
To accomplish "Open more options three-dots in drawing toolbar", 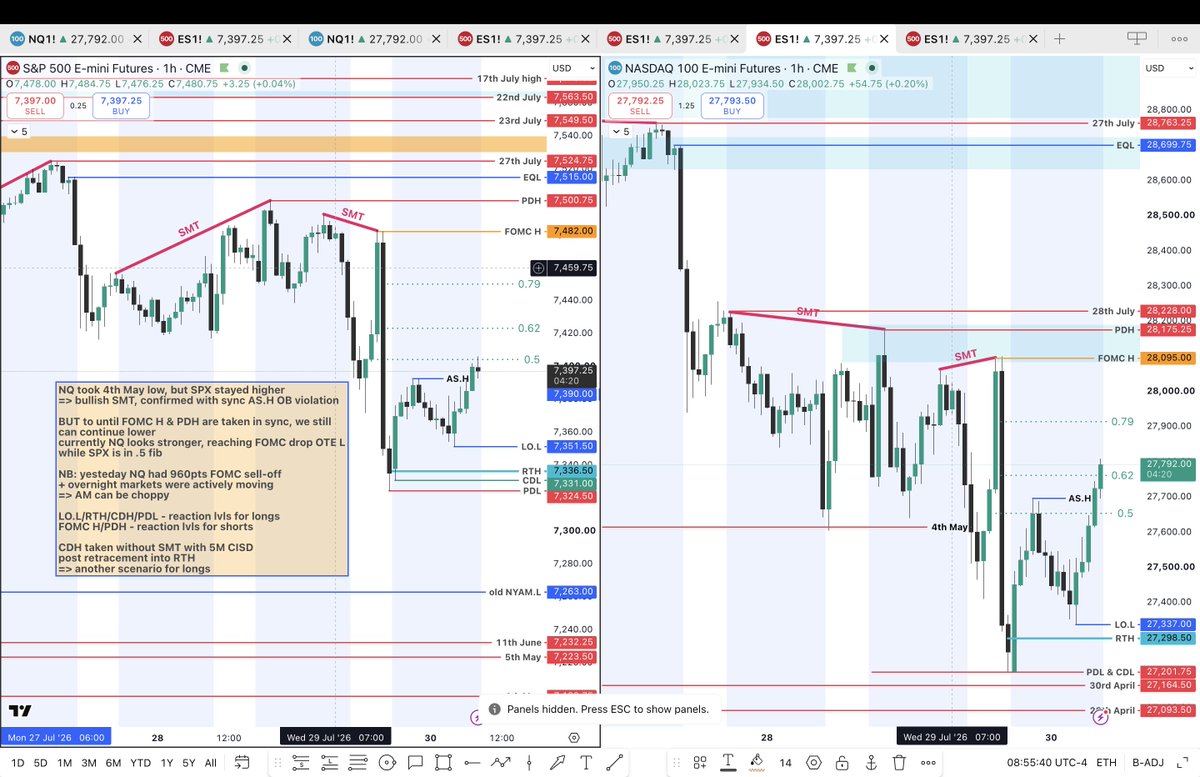I will tap(927, 762).
